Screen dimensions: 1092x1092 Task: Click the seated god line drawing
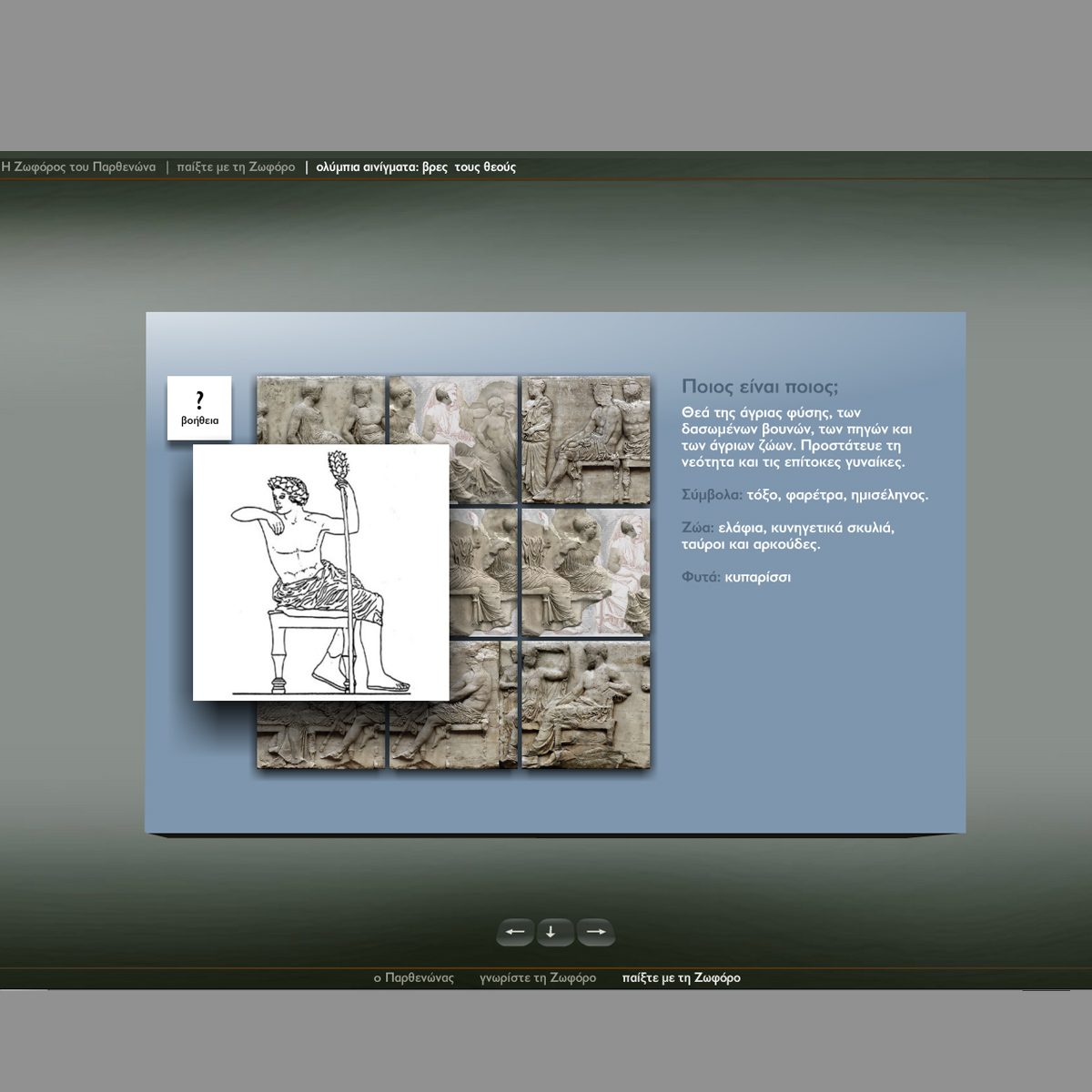tap(321, 572)
